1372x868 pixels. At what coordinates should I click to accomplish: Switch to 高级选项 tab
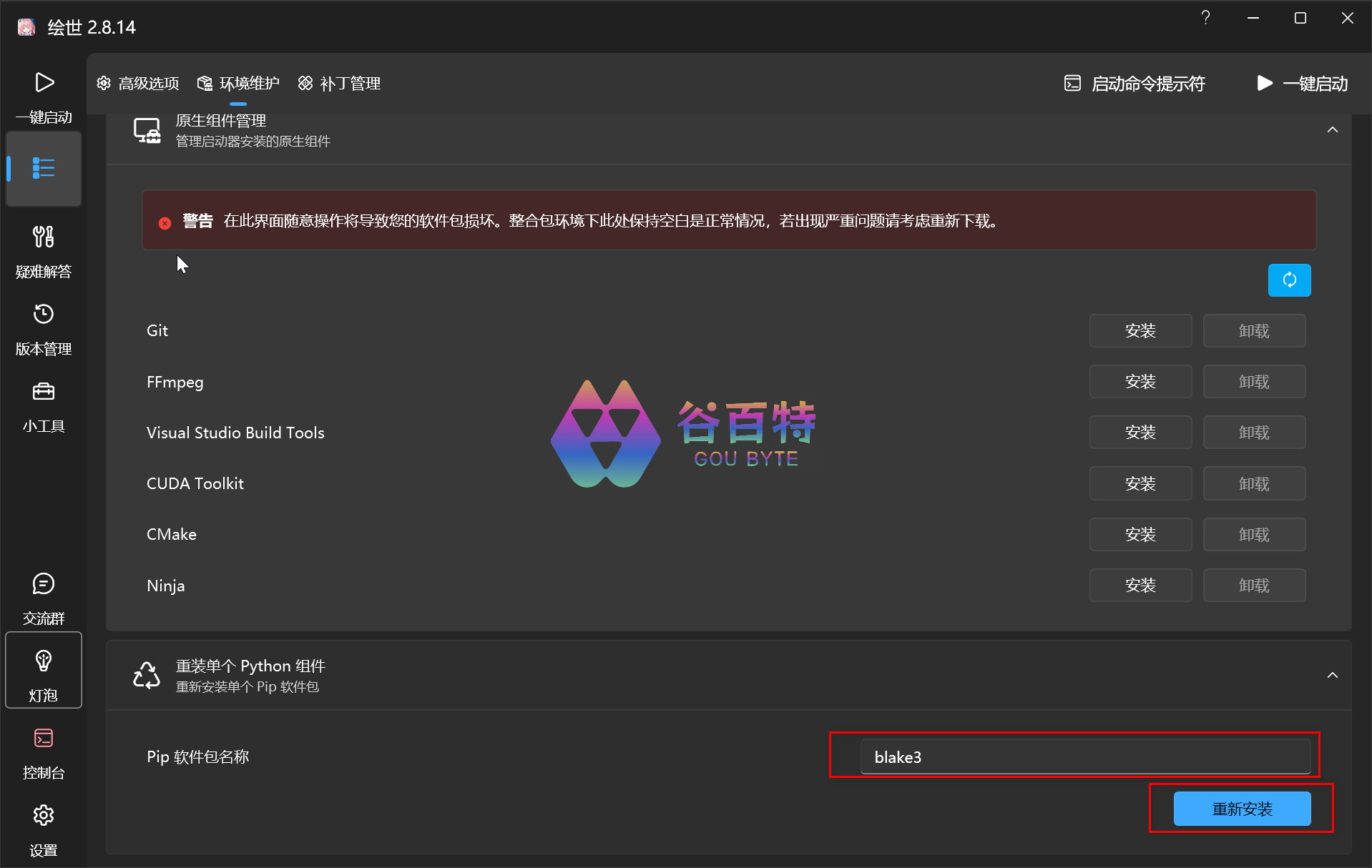[138, 84]
